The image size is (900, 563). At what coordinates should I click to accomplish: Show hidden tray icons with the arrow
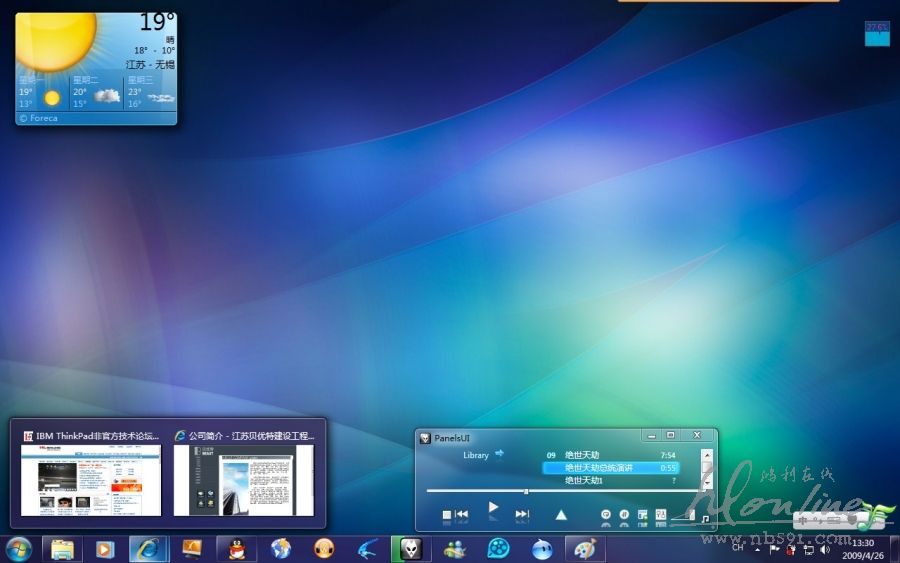pos(757,549)
